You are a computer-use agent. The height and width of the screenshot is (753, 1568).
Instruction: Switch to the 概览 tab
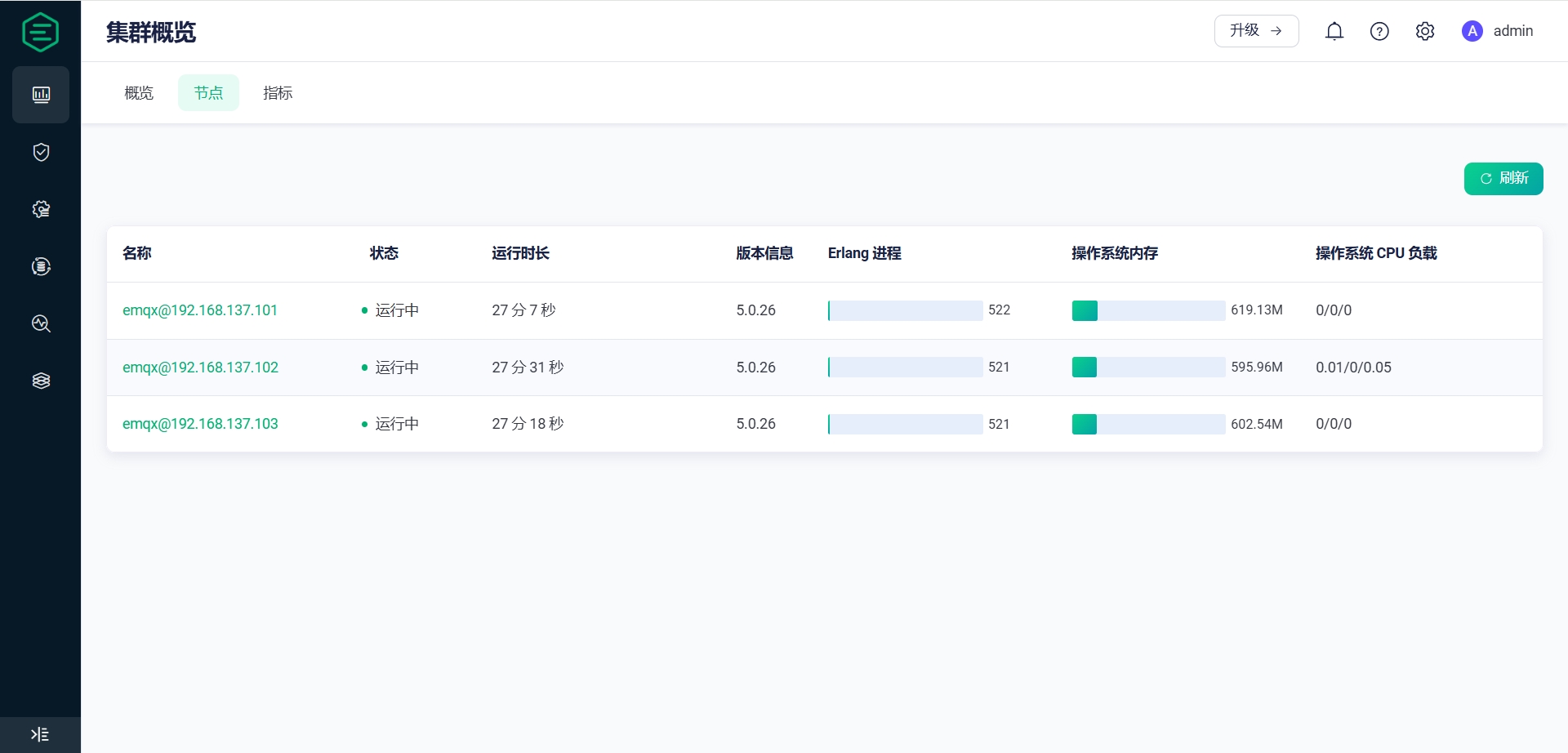click(x=139, y=93)
